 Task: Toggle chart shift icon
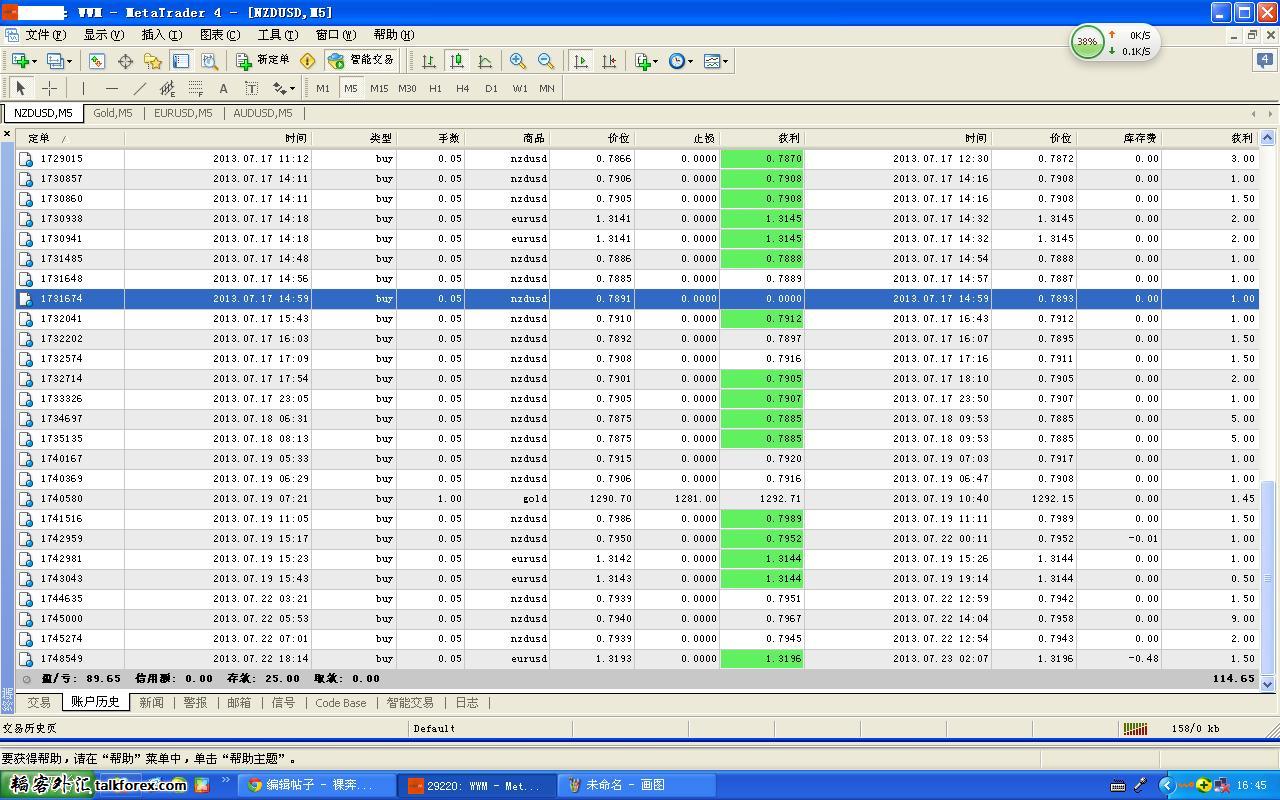click(x=609, y=61)
